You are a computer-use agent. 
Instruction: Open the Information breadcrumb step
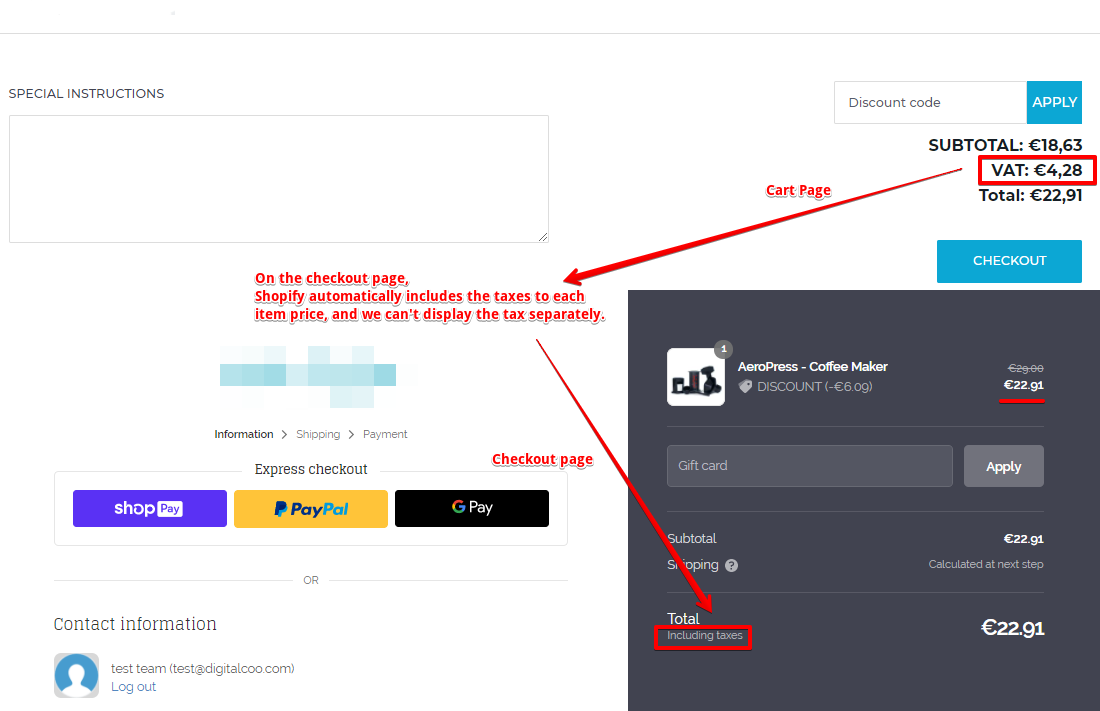coord(244,434)
